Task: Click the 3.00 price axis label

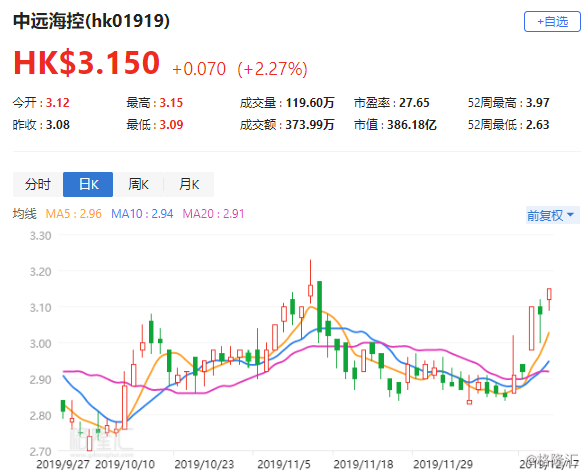Action: point(40,344)
